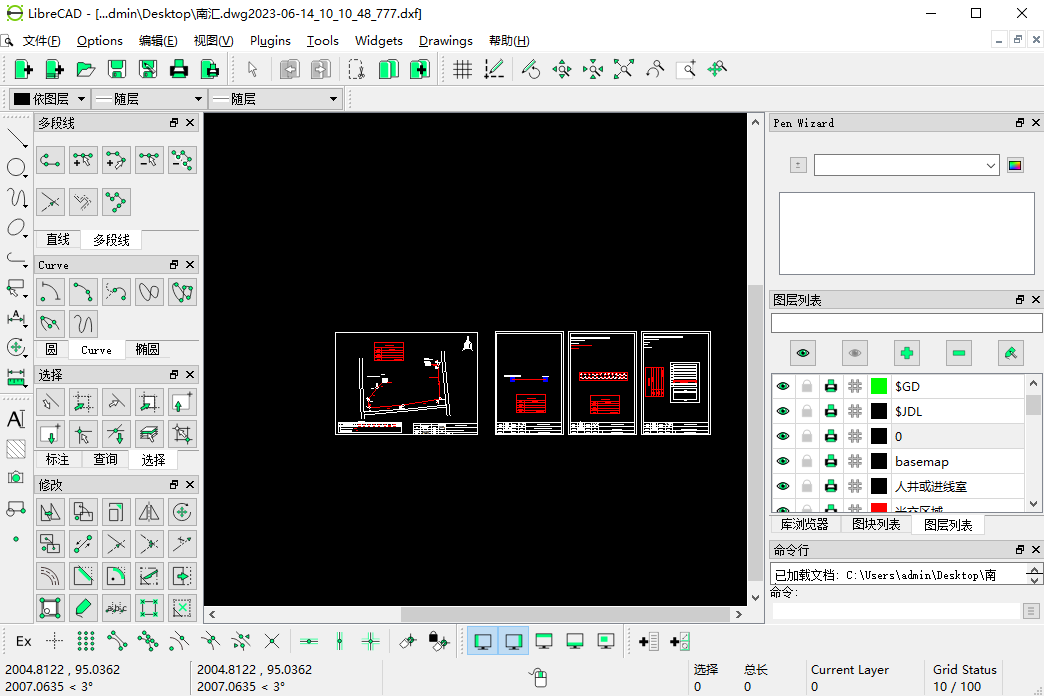The image size is (1044, 696).
Task: Toggle visibility of the $GD layer
Action: 783,386
